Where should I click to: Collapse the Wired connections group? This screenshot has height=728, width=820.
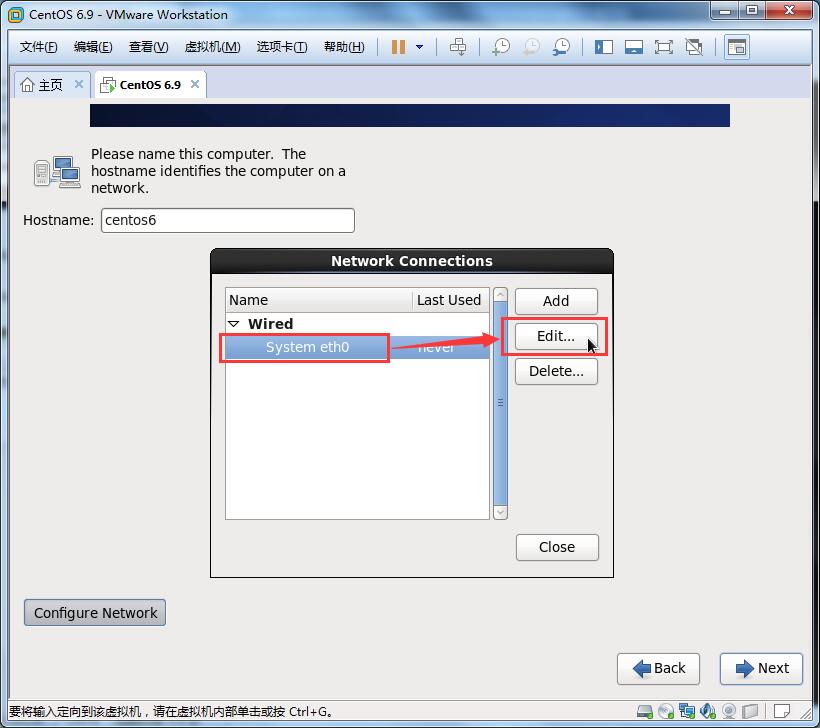(x=234, y=324)
